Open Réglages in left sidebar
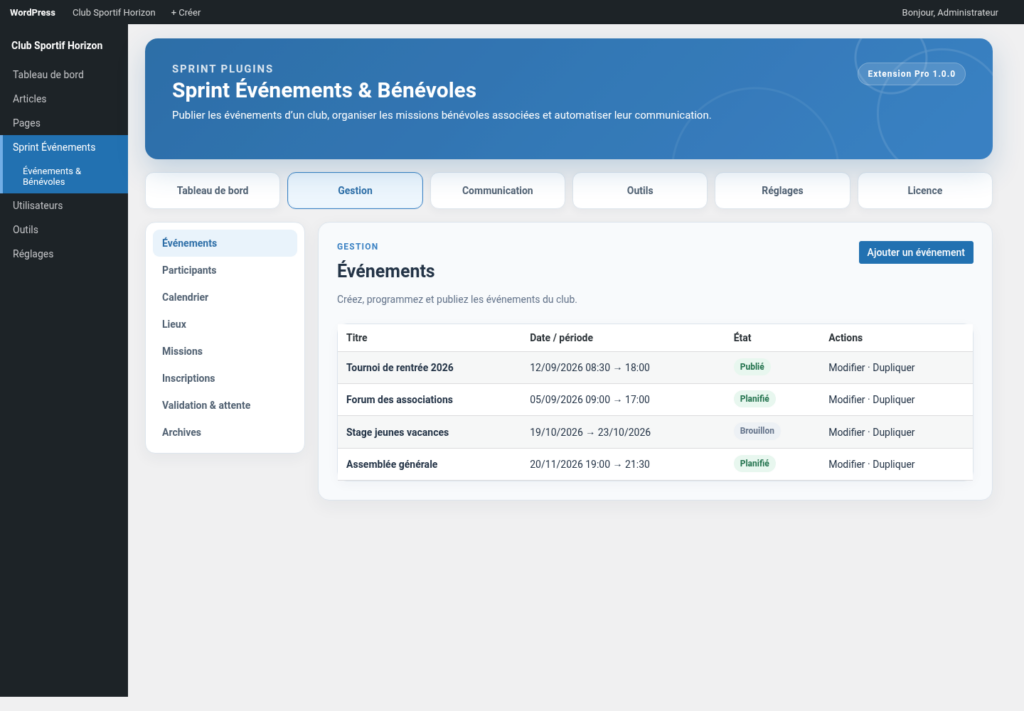 (64, 253)
